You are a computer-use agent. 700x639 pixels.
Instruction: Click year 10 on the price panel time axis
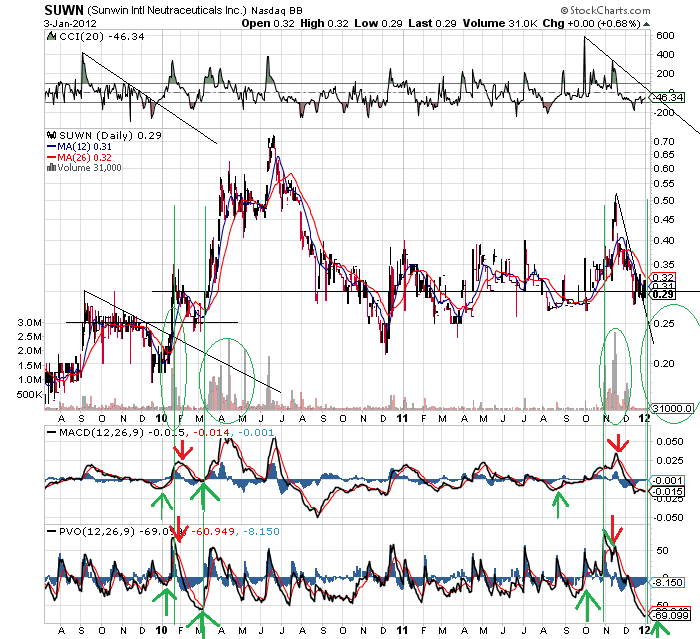point(162,418)
